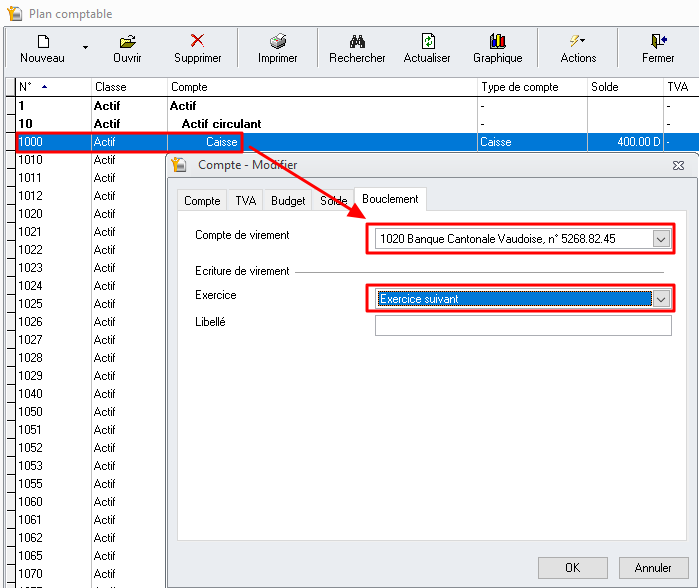Click the Nouveau toolbar icon
Image resolution: width=699 pixels, height=588 pixels.
(42, 42)
